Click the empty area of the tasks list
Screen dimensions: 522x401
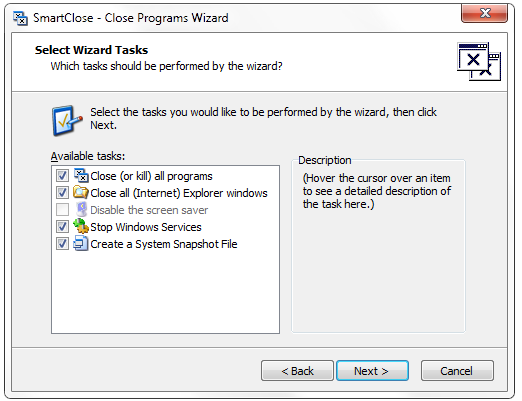(165, 293)
